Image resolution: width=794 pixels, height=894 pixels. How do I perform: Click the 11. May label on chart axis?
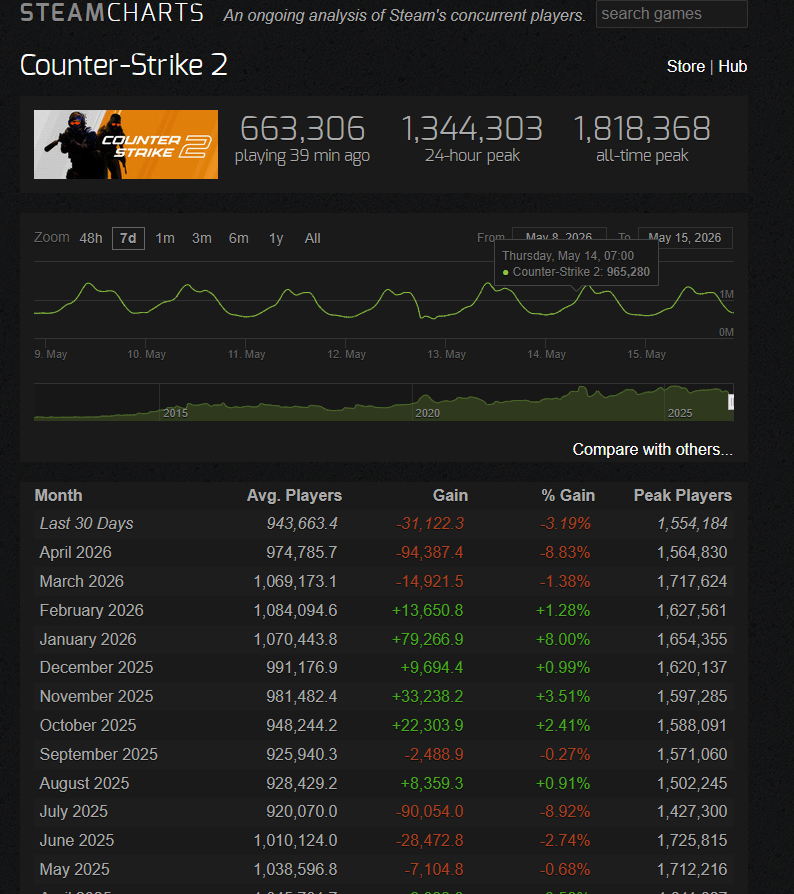[246, 354]
